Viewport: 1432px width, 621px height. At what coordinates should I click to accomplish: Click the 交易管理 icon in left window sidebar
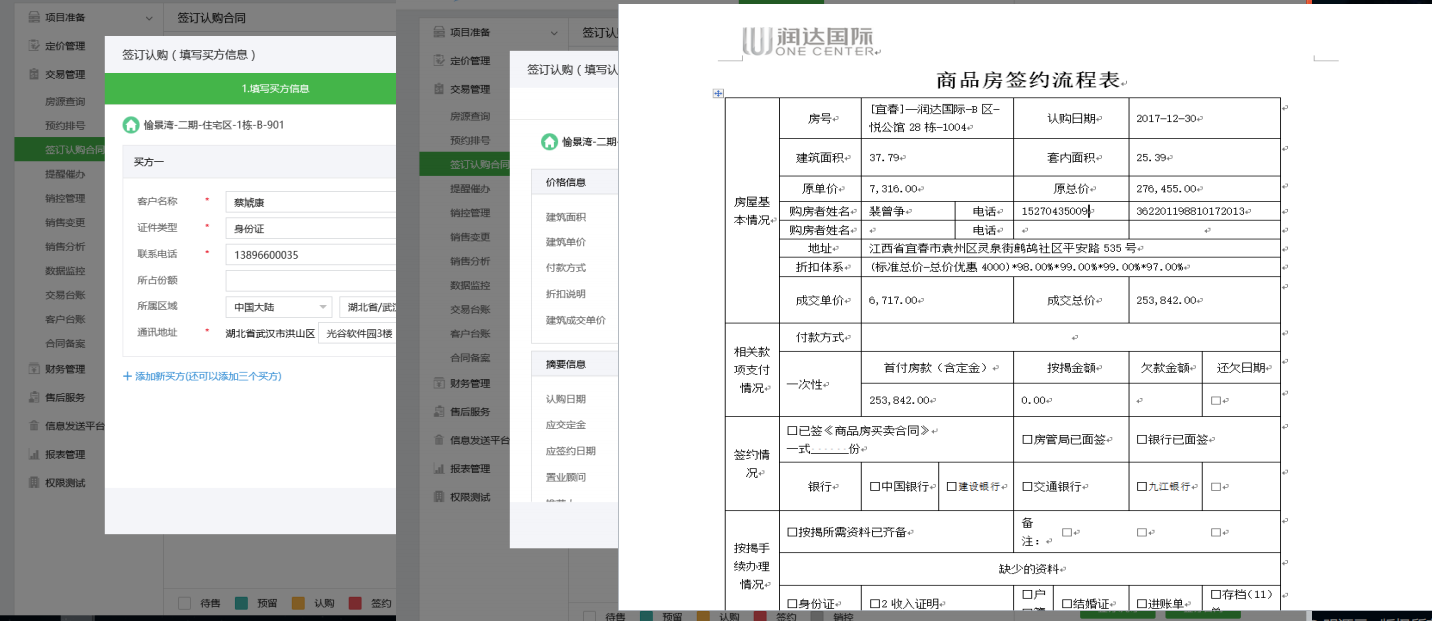(x=33, y=74)
